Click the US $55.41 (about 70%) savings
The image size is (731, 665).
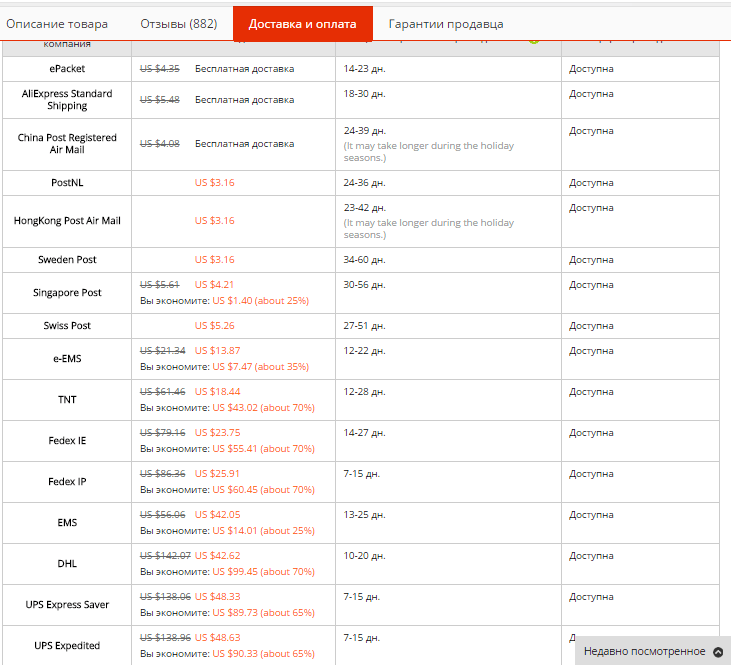tap(263, 449)
